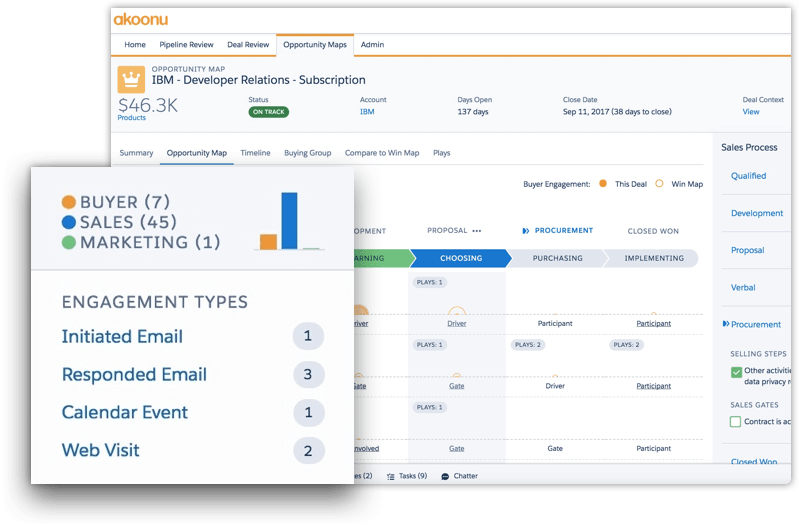This screenshot has width=799, height=527.
Task: Click the Products link
Action: pyautogui.click(x=131, y=118)
